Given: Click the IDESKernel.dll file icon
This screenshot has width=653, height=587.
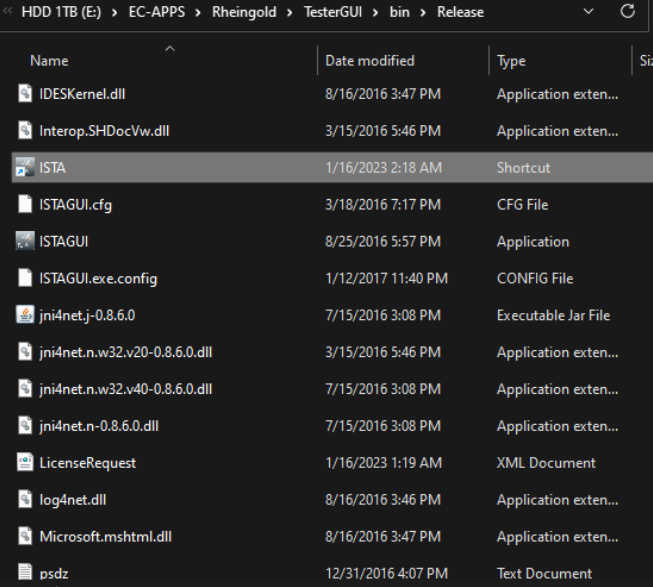Looking at the screenshot, I should (25, 93).
